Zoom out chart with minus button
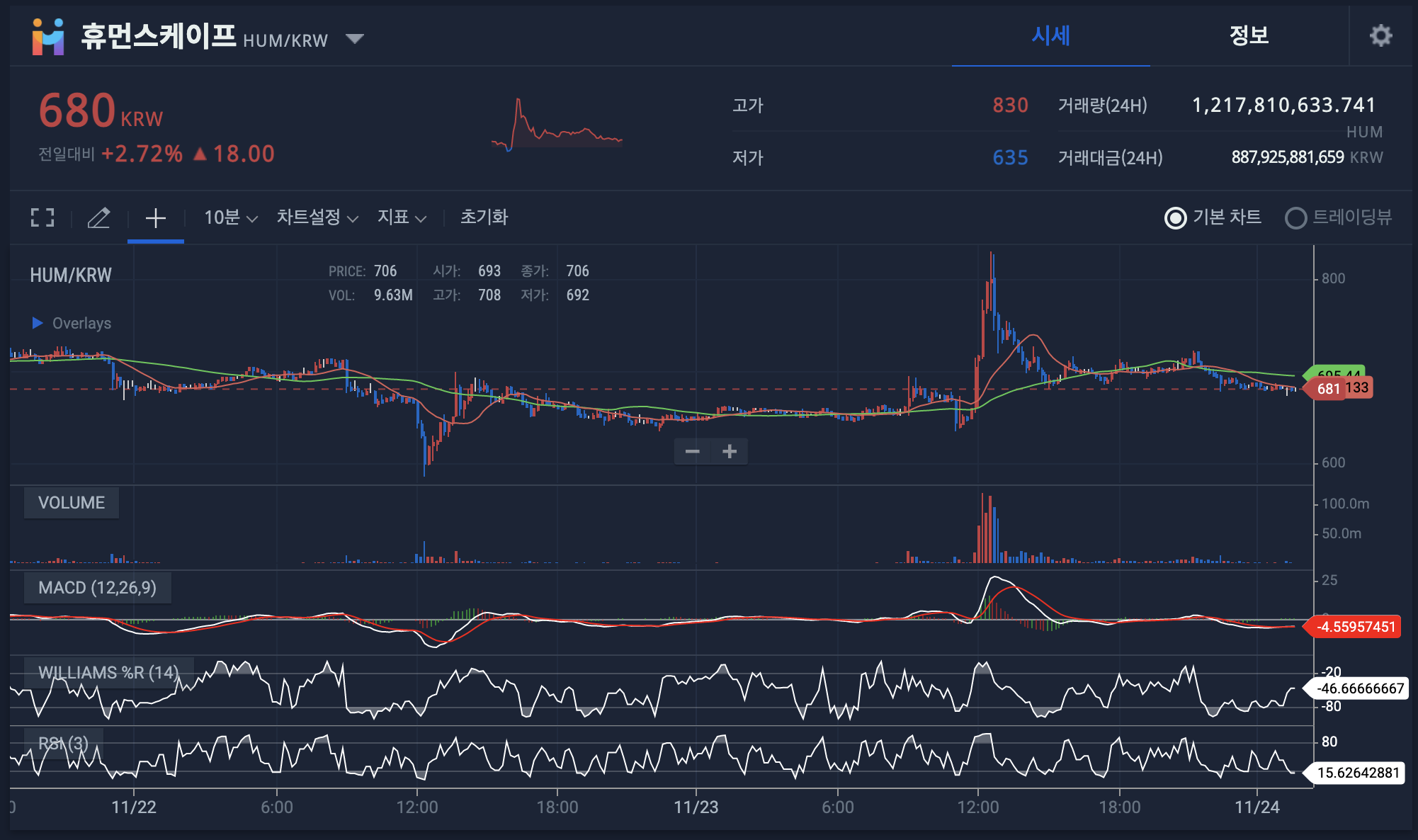The height and width of the screenshot is (840, 1418). (692, 451)
